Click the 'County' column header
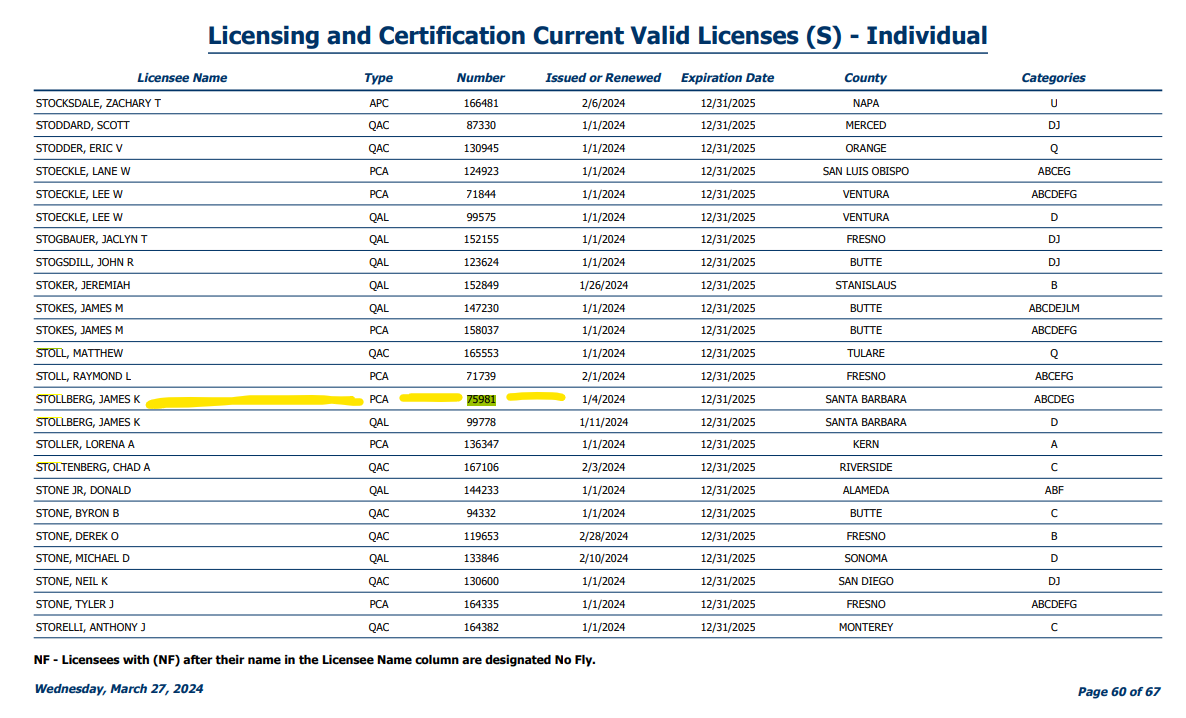Screen dimensions: 1186x718 (x=865, y=78)
